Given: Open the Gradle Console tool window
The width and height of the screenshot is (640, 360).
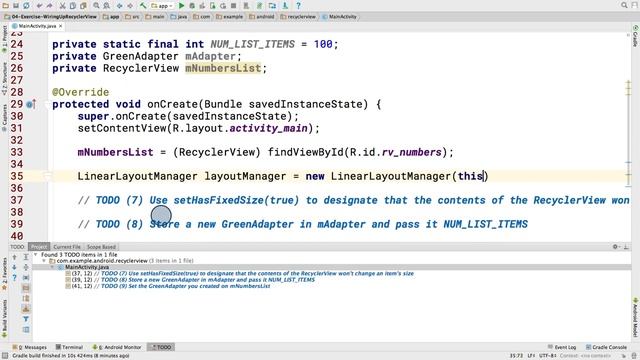Looking at the screenshot, I should click(607, 347).
